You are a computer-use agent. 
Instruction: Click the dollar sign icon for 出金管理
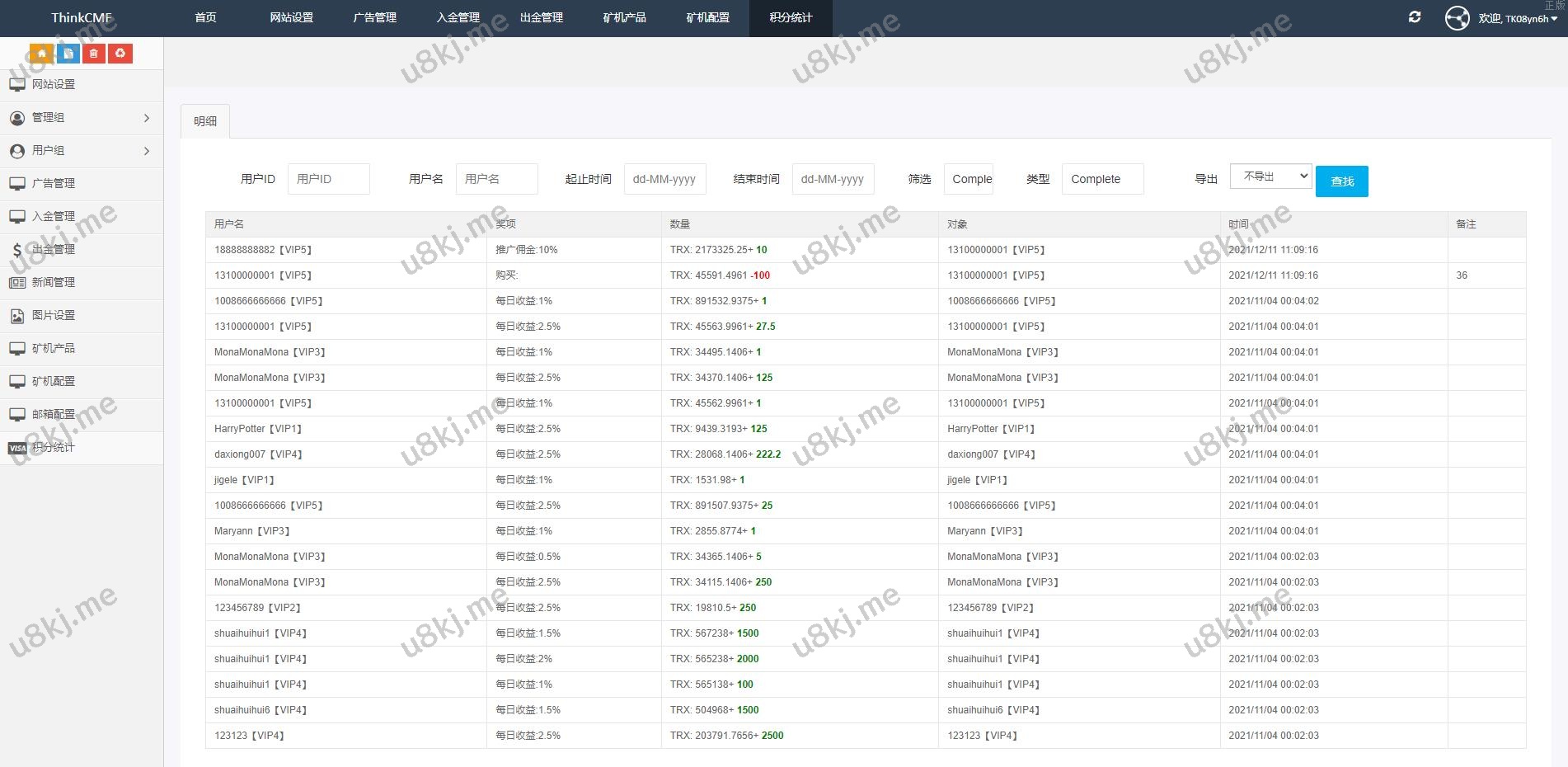[x=17, y=250]
